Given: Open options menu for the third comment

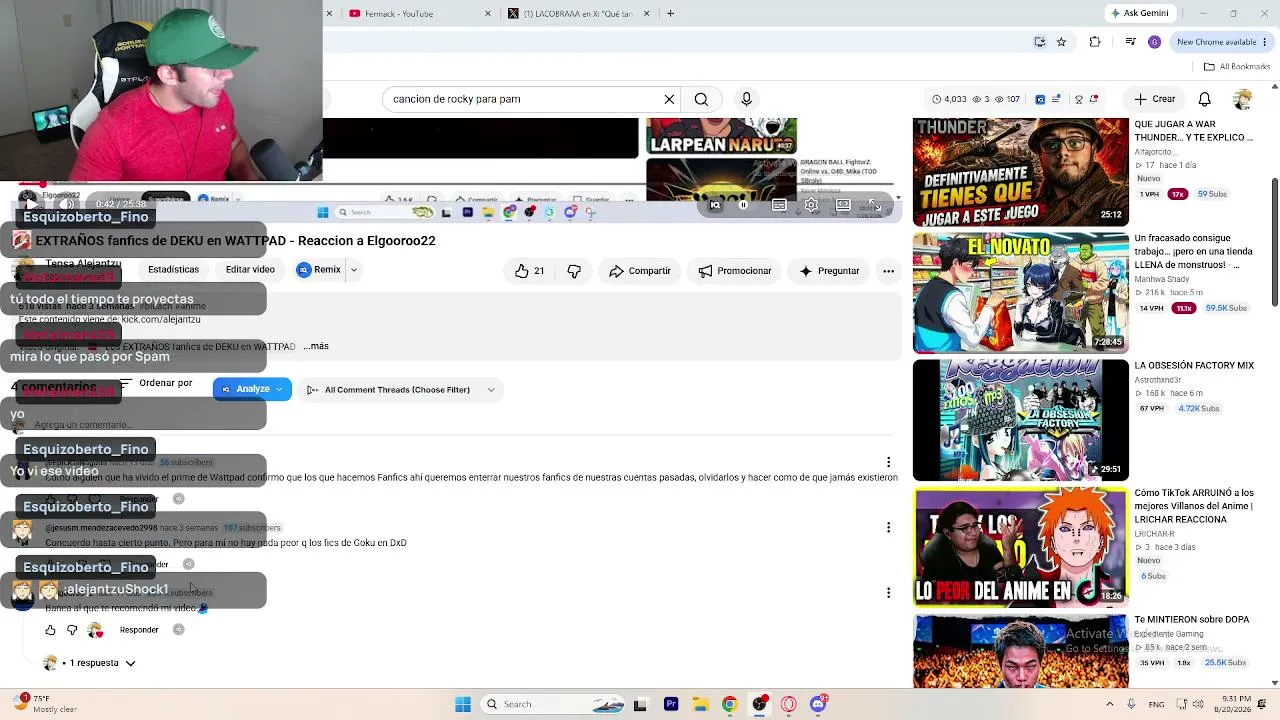Looking at the screenshot, I should (x=888, y=592).
